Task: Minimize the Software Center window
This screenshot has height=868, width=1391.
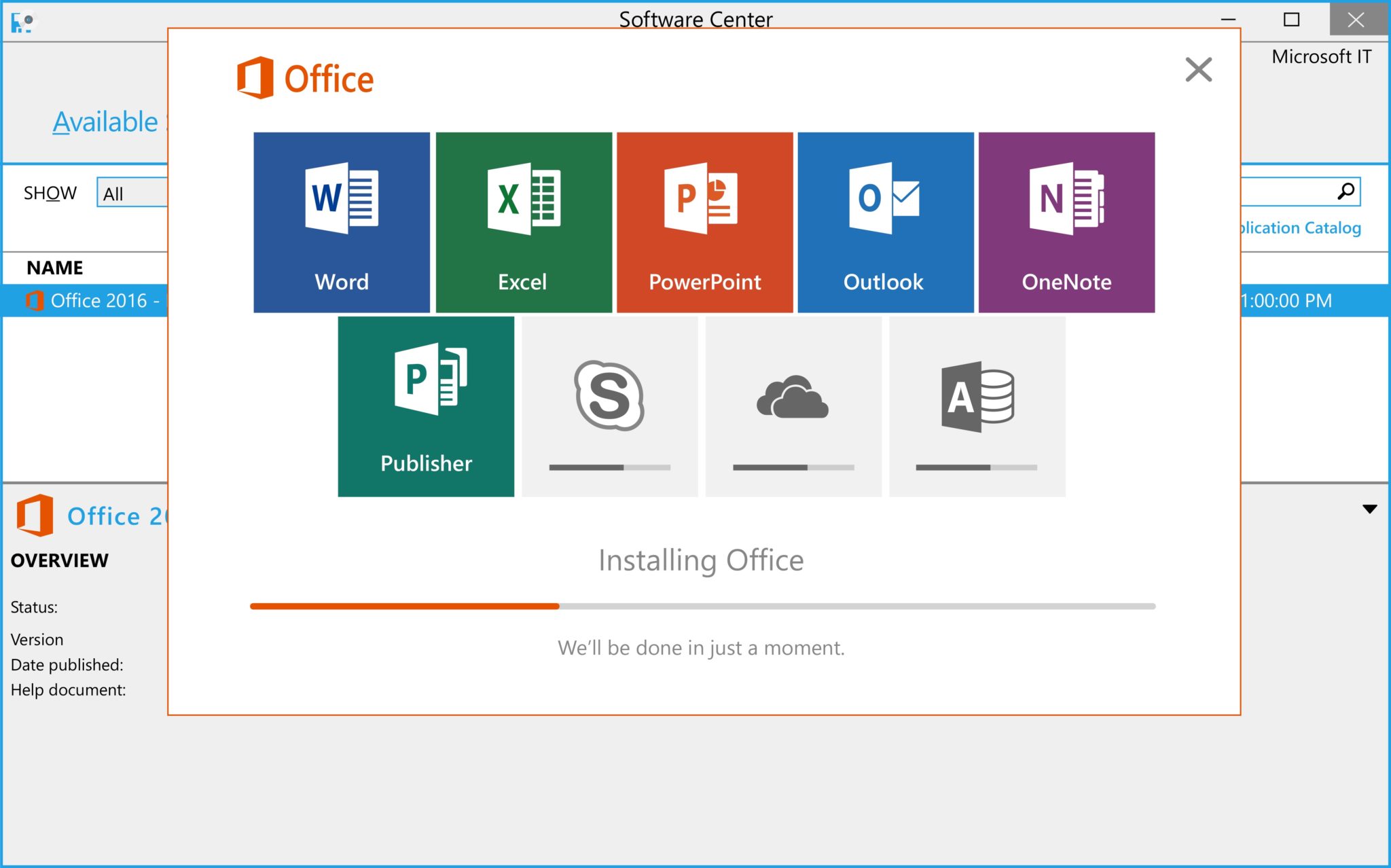Action: [x=1228, y=20]
